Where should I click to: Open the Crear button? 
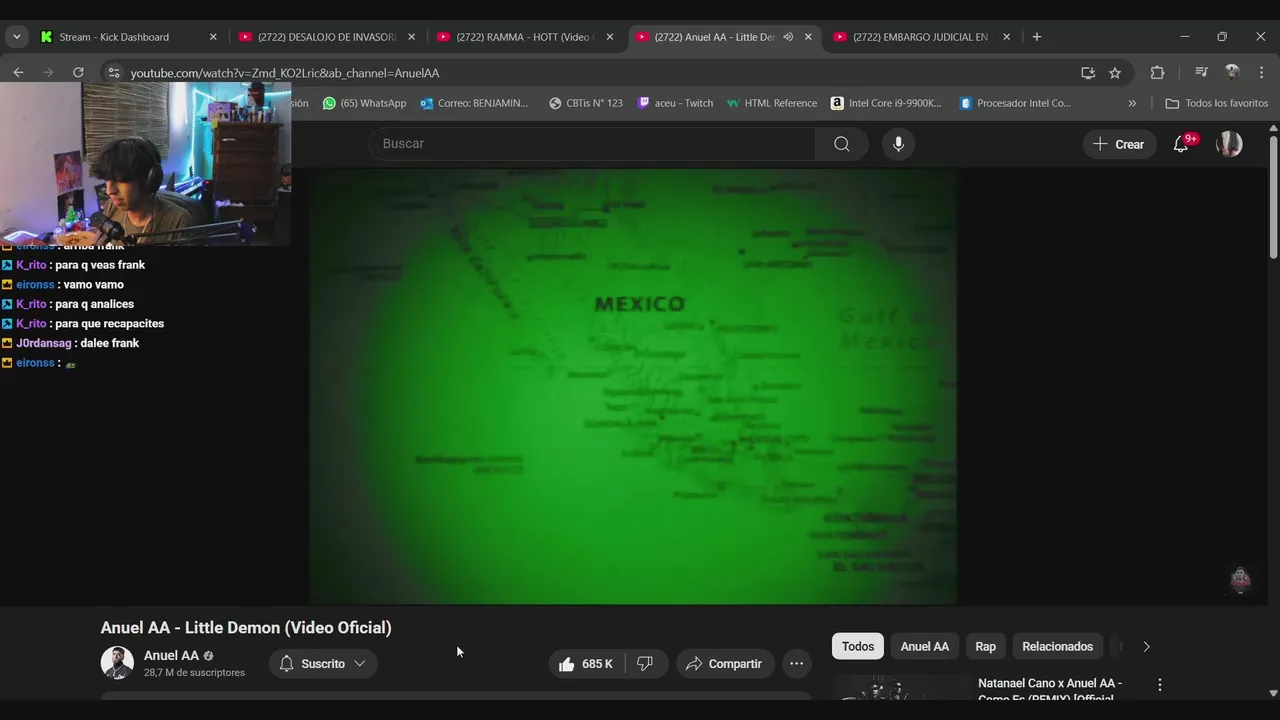coord(1119,144)
